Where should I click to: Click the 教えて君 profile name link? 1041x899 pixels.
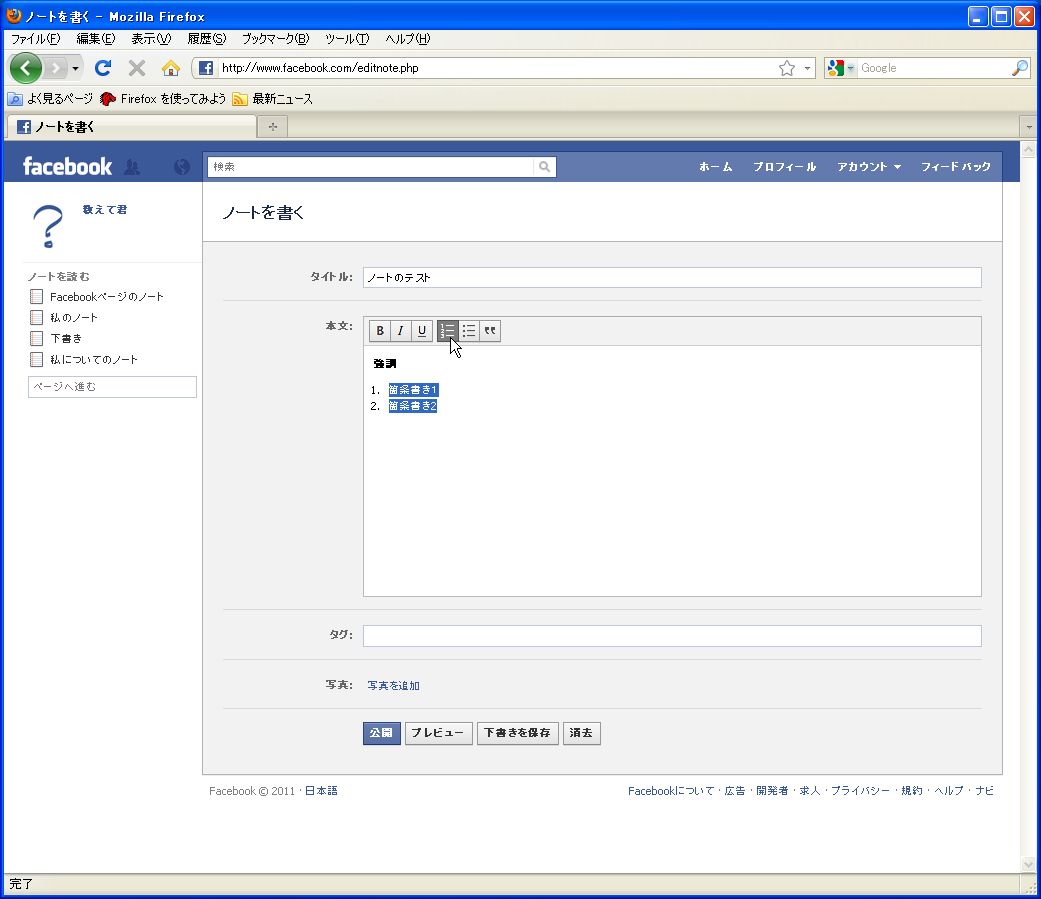point(105,210)
